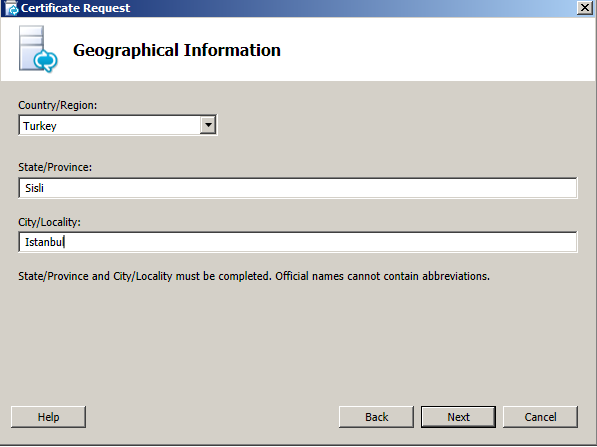Cancel the certificate request wizard
The height and width of the screenshot is (447, 597).
click(x=540, y=417)
